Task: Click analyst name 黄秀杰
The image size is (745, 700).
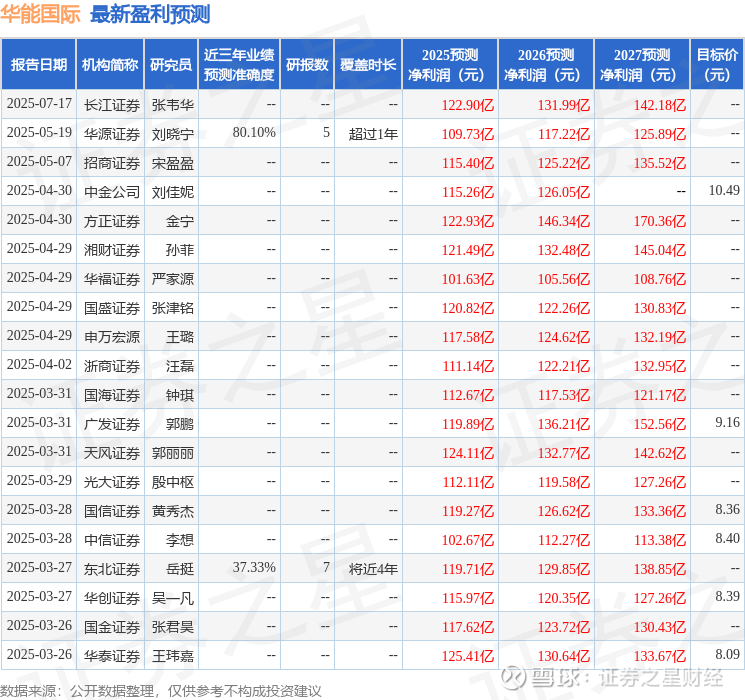Action: click(172, 511)
